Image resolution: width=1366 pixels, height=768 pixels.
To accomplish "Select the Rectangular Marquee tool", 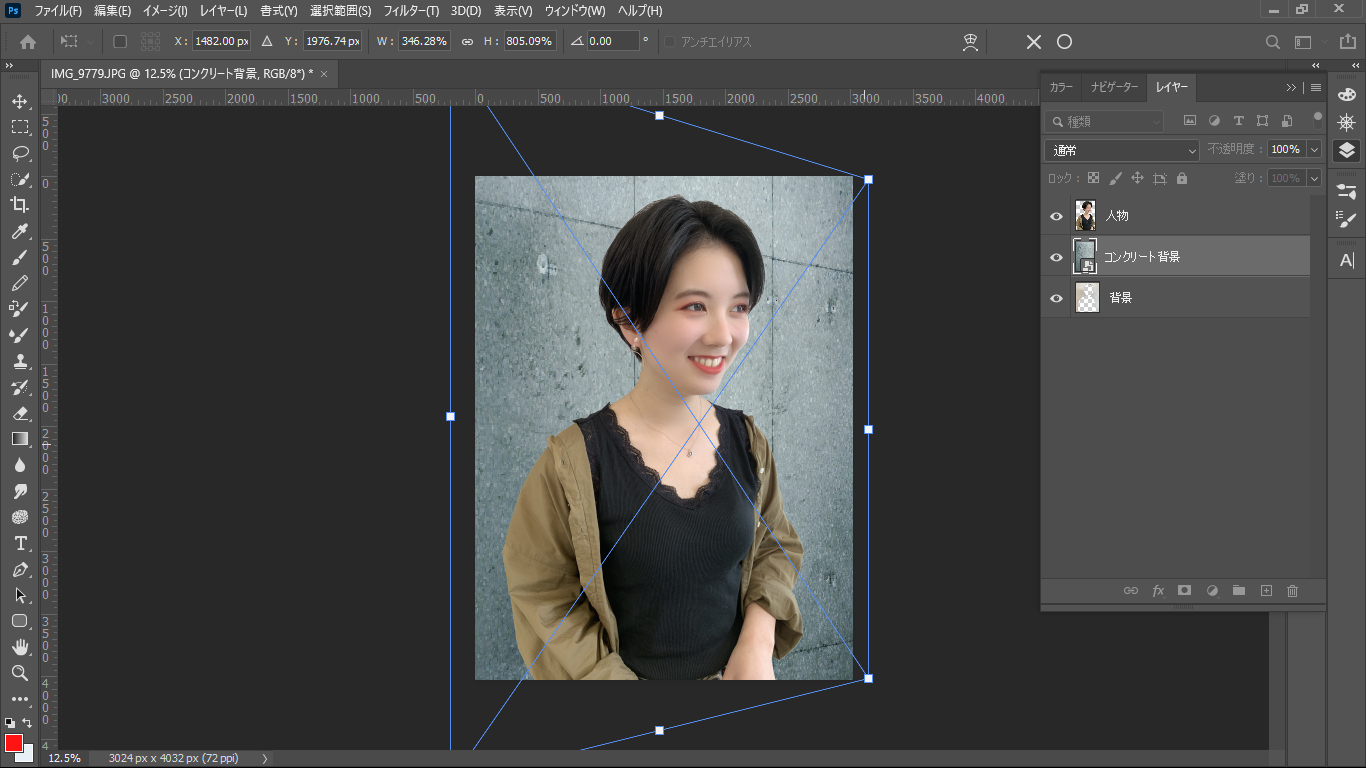I will point(19,127).
